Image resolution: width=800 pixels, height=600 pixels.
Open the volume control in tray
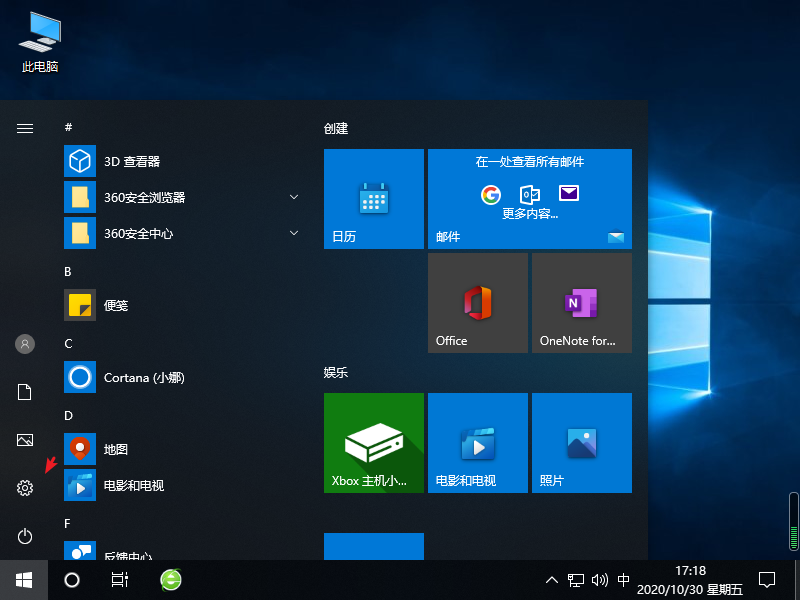(x=599, y=580)
